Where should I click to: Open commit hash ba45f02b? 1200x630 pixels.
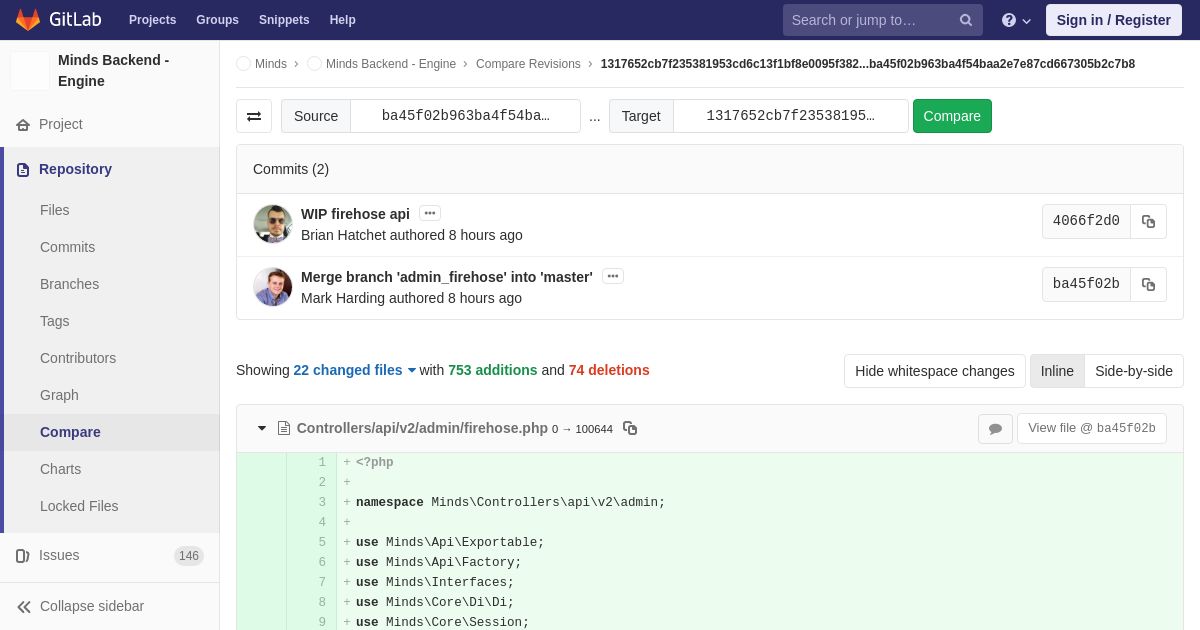tap(1086, 284)
